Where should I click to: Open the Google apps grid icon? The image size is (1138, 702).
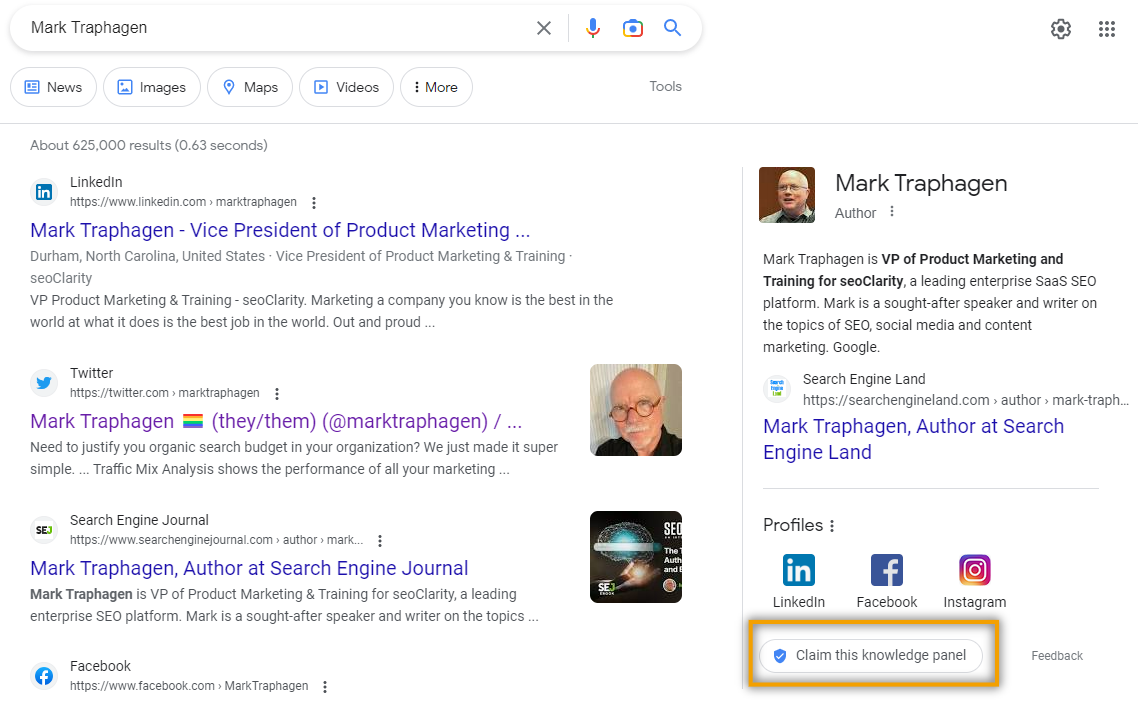[x=1107, y=29]
